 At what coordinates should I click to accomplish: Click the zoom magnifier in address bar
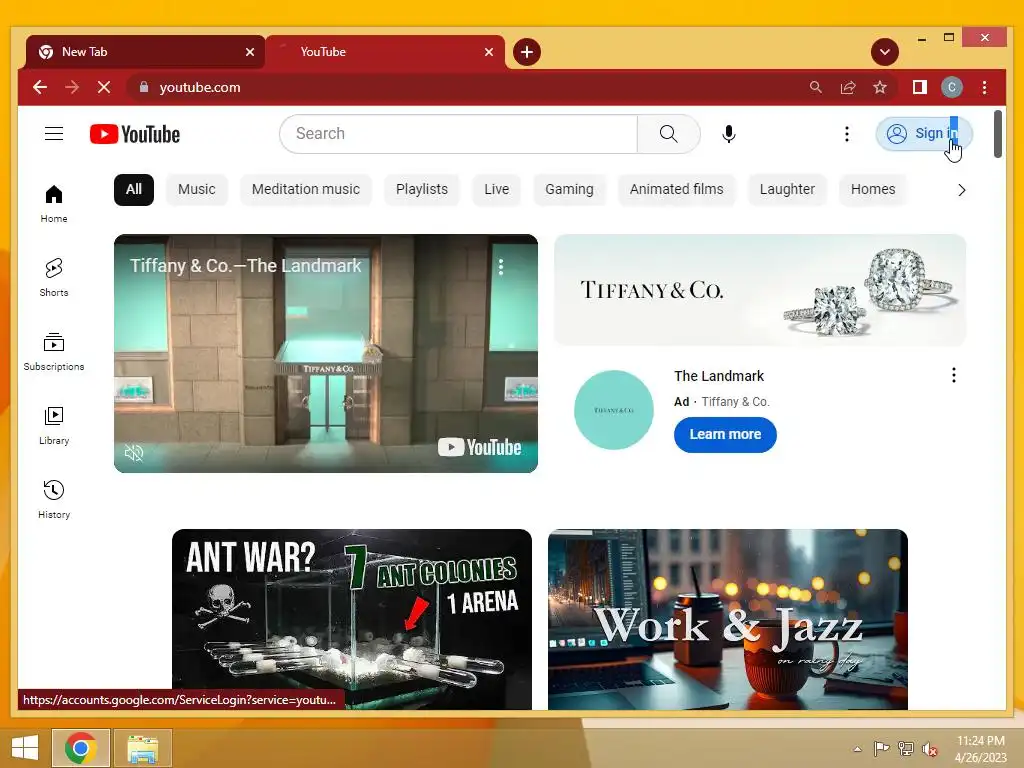(816, 87)
